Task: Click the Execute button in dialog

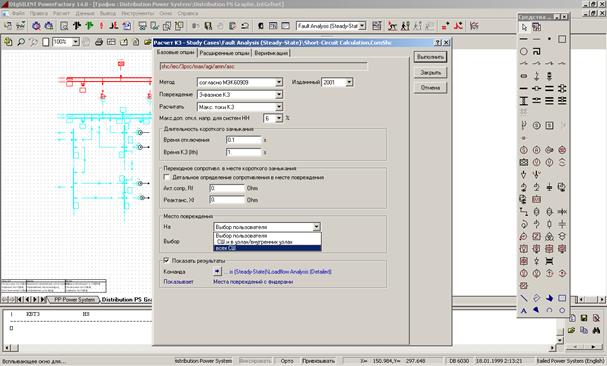Action: point(430,57)
